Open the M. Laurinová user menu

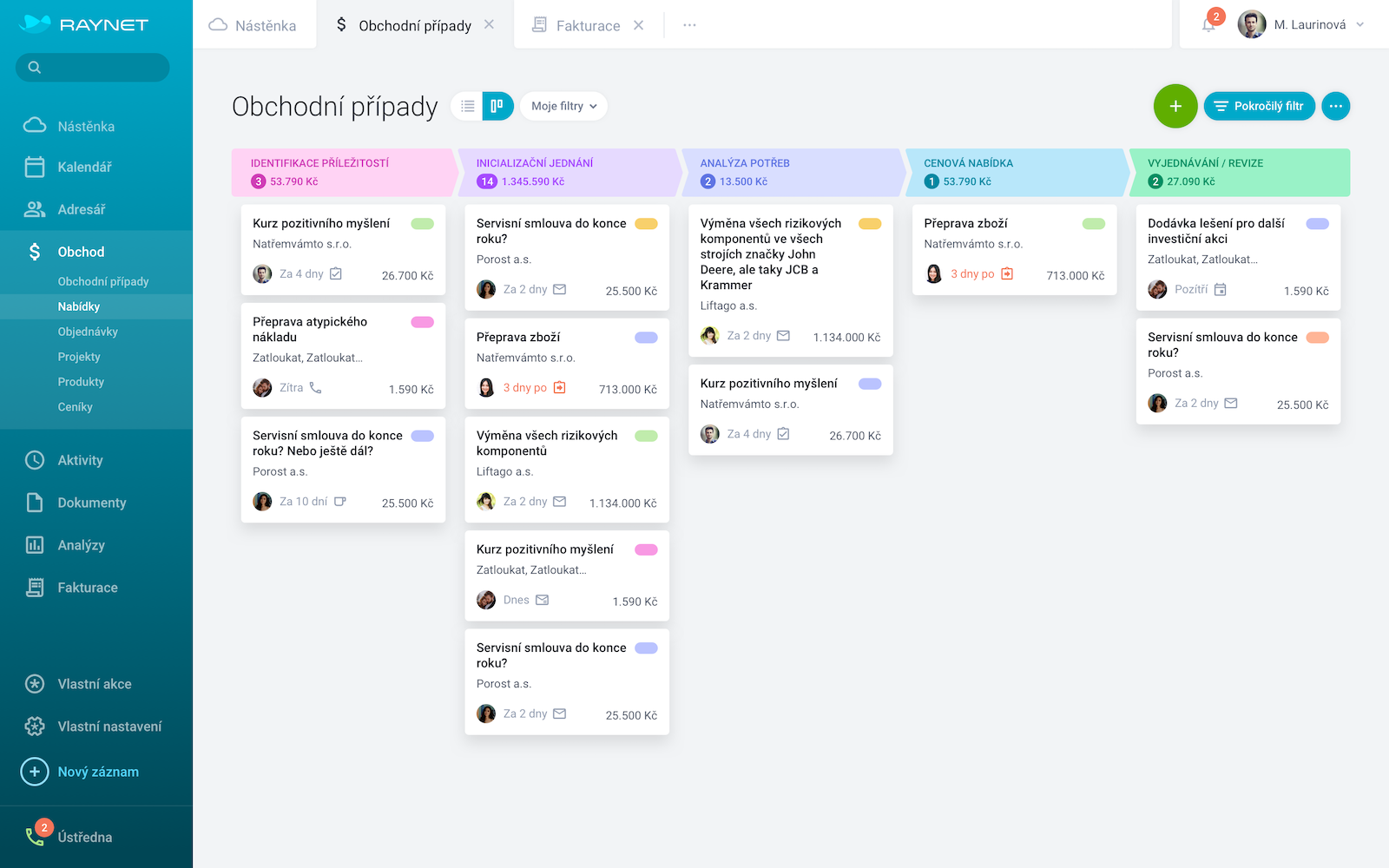pos(1300,24)
